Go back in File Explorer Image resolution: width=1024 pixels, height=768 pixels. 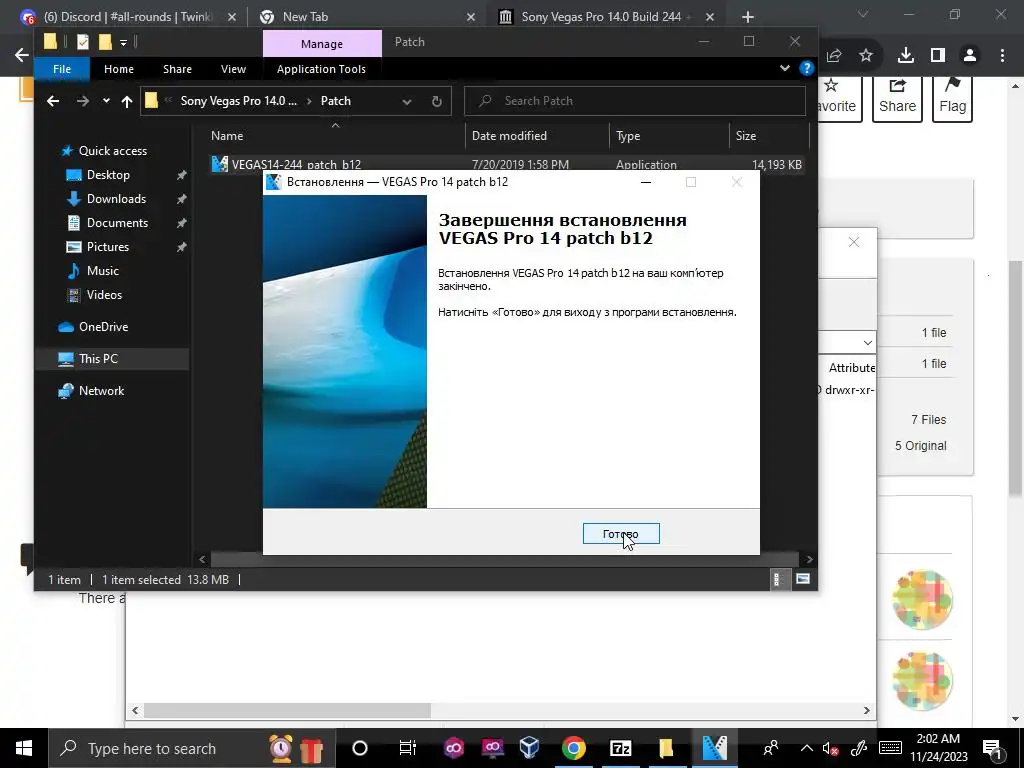click(53, 101)
